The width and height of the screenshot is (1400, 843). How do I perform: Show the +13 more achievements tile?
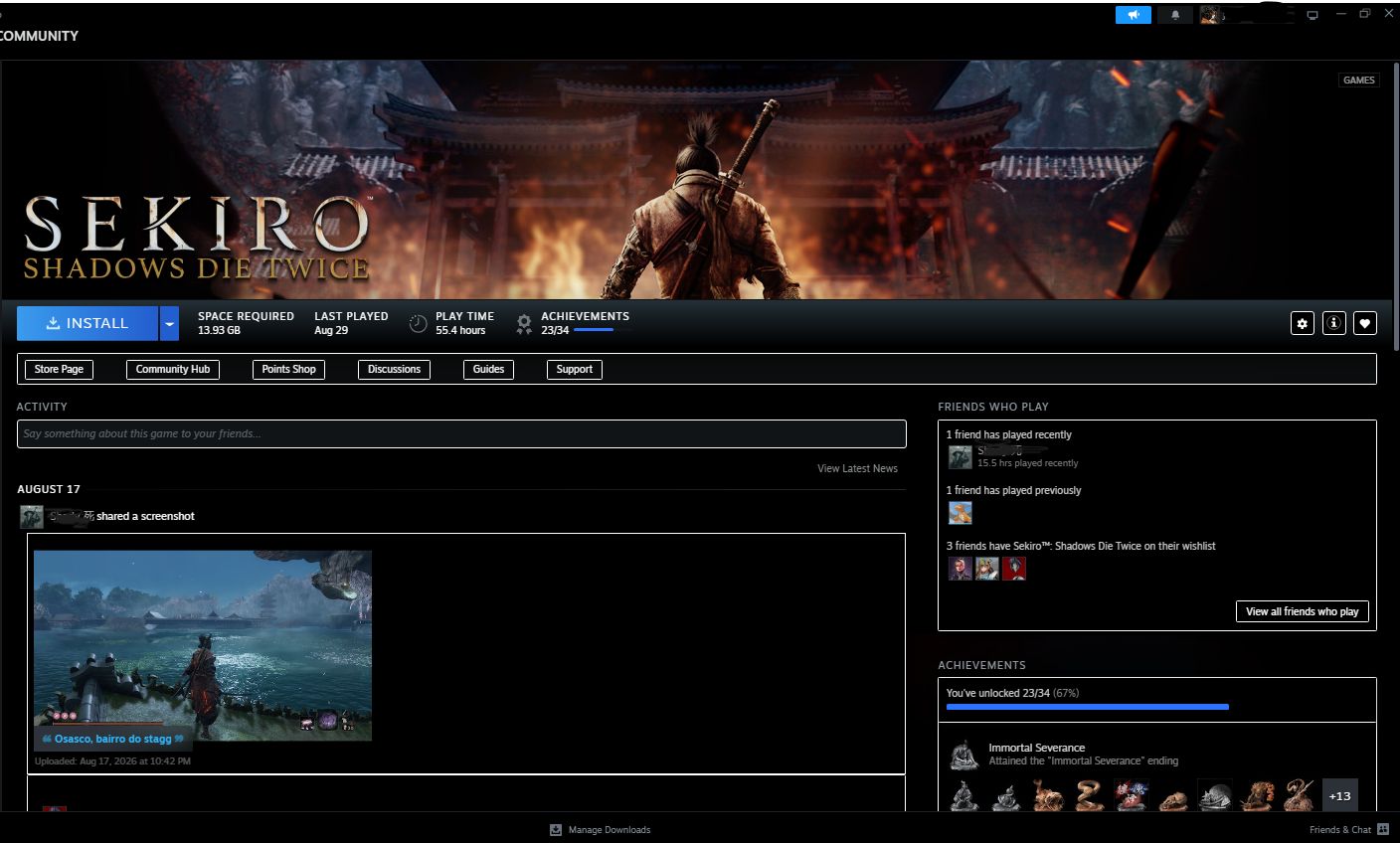[1339, 795]
